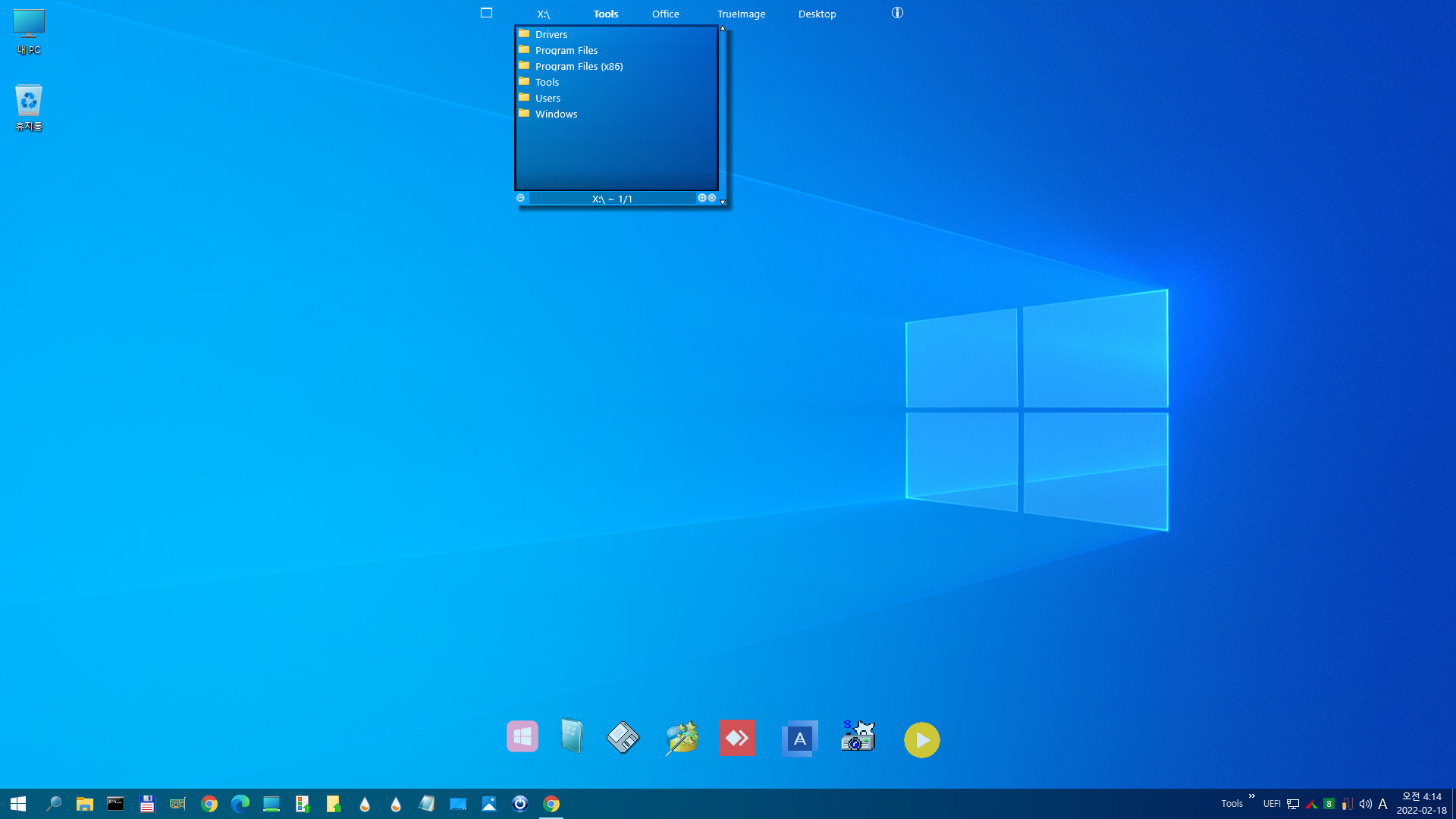Open the Desktop menu in top bar
1456x819 pixels.
tap(817, 14)
